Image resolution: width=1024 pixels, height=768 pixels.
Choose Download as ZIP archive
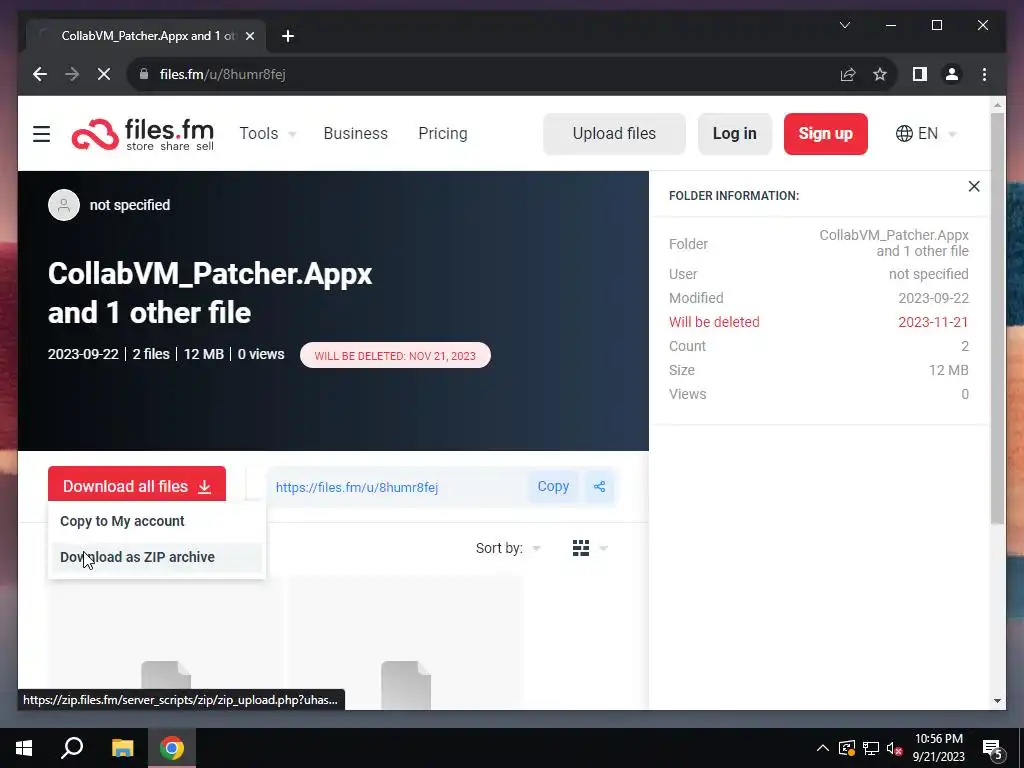157,557
